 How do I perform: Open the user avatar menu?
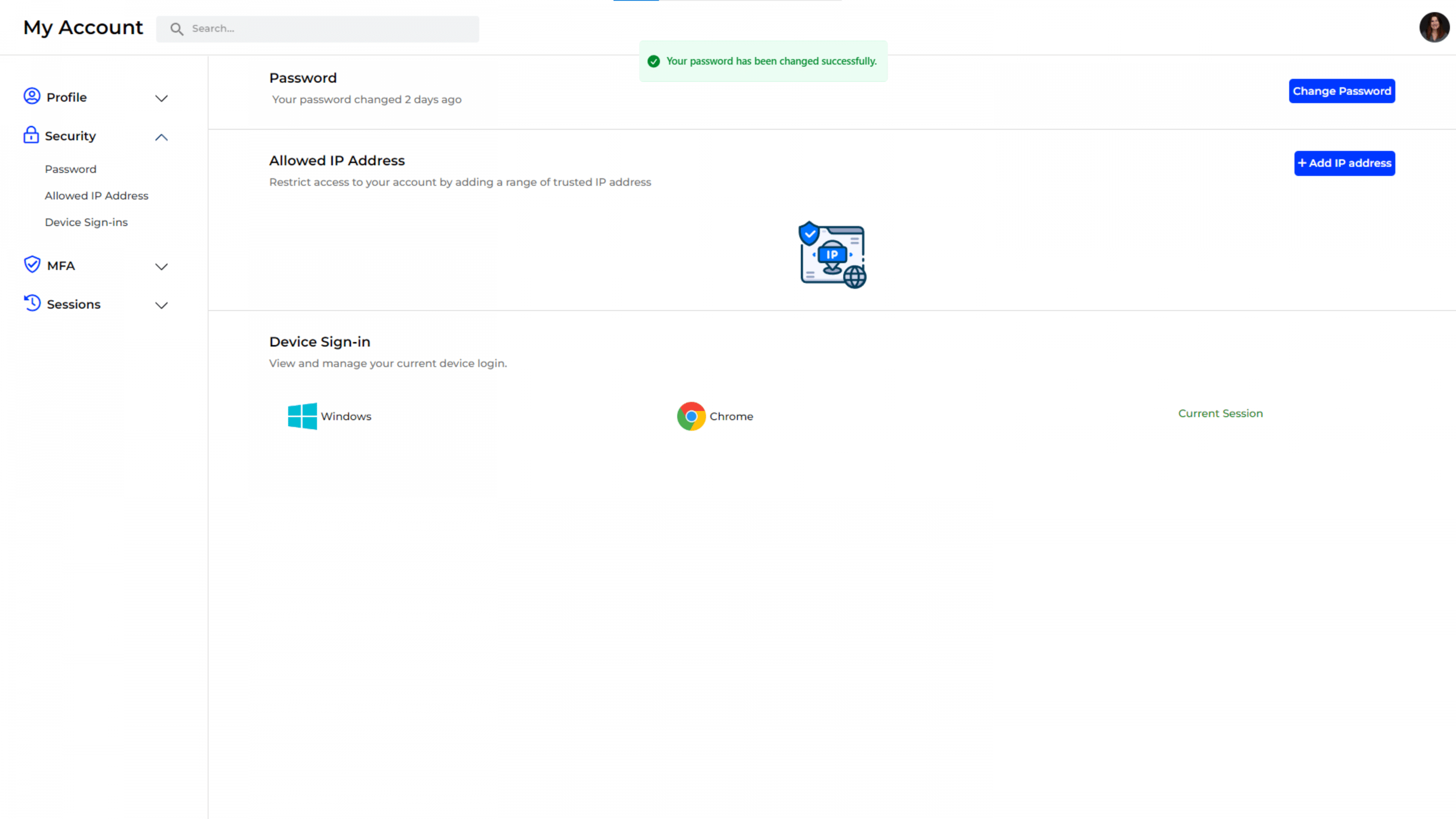click(1434, 27)
